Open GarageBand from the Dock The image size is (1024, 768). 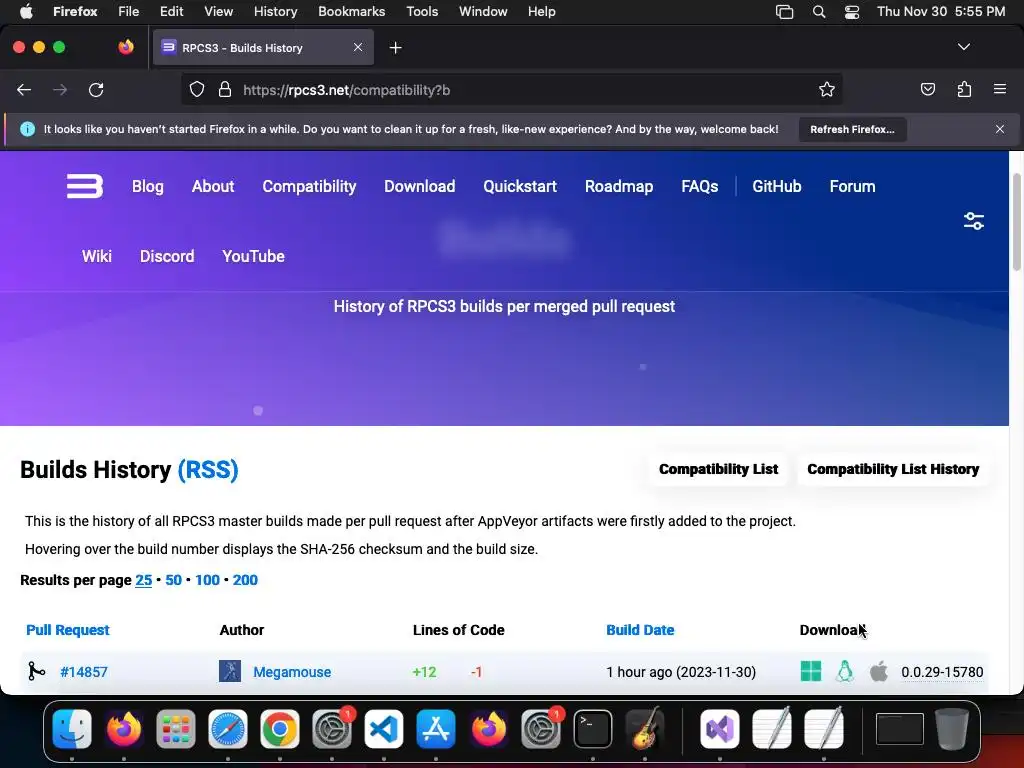tap(645, 729)
